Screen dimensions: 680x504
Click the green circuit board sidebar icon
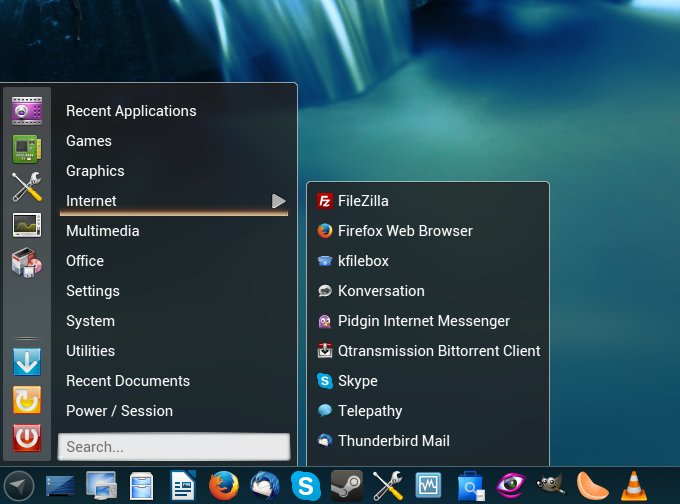point(27,149)
